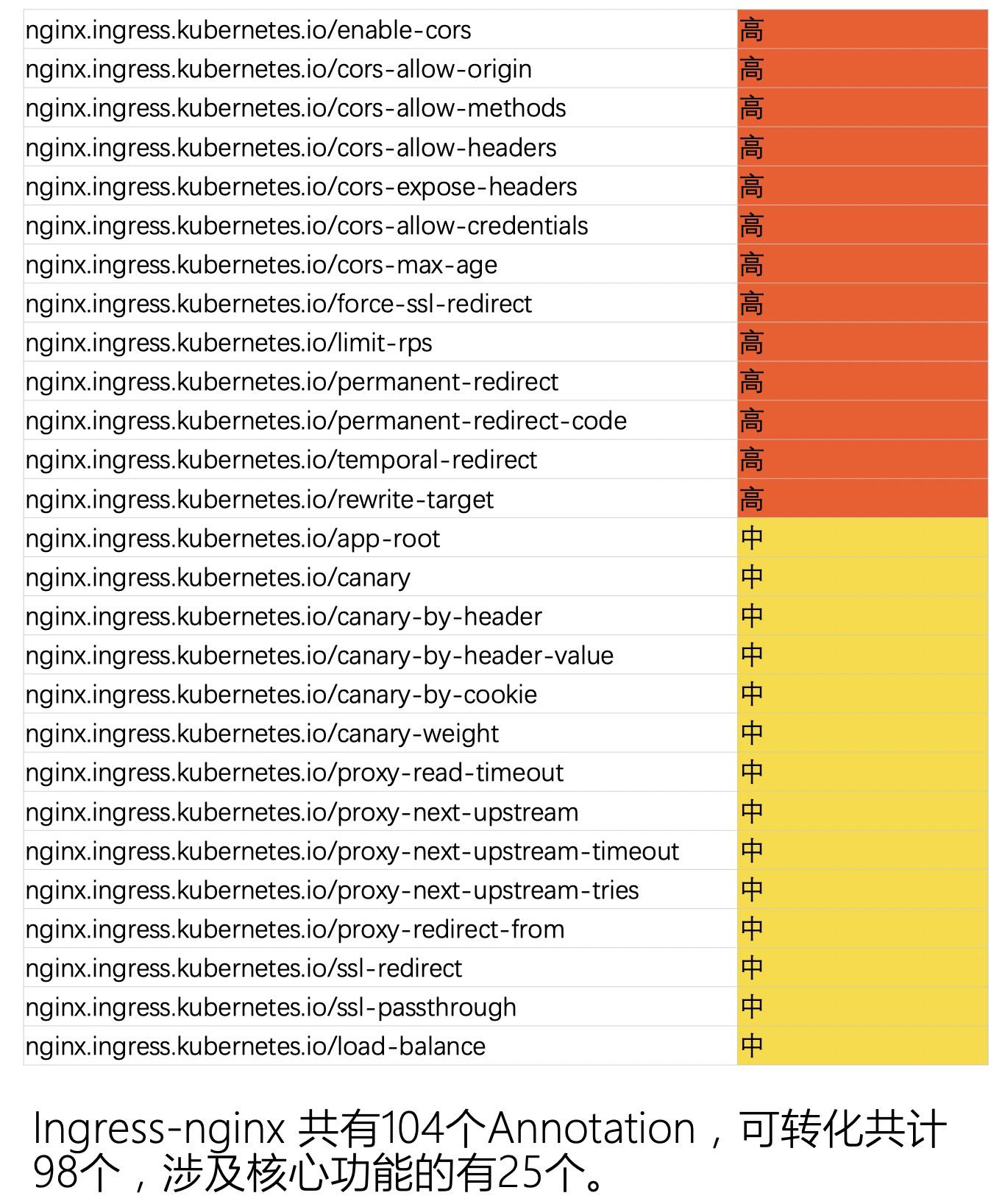
Task: Click the permanent-redirect-code annotation cell
Action: pos(380,420)
